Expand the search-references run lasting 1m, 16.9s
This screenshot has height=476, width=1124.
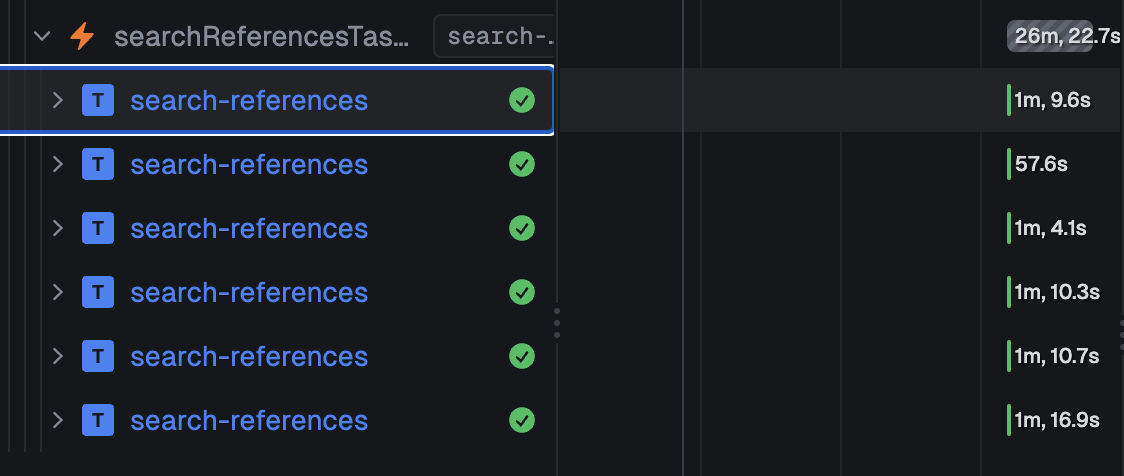[x=58, y=420]
